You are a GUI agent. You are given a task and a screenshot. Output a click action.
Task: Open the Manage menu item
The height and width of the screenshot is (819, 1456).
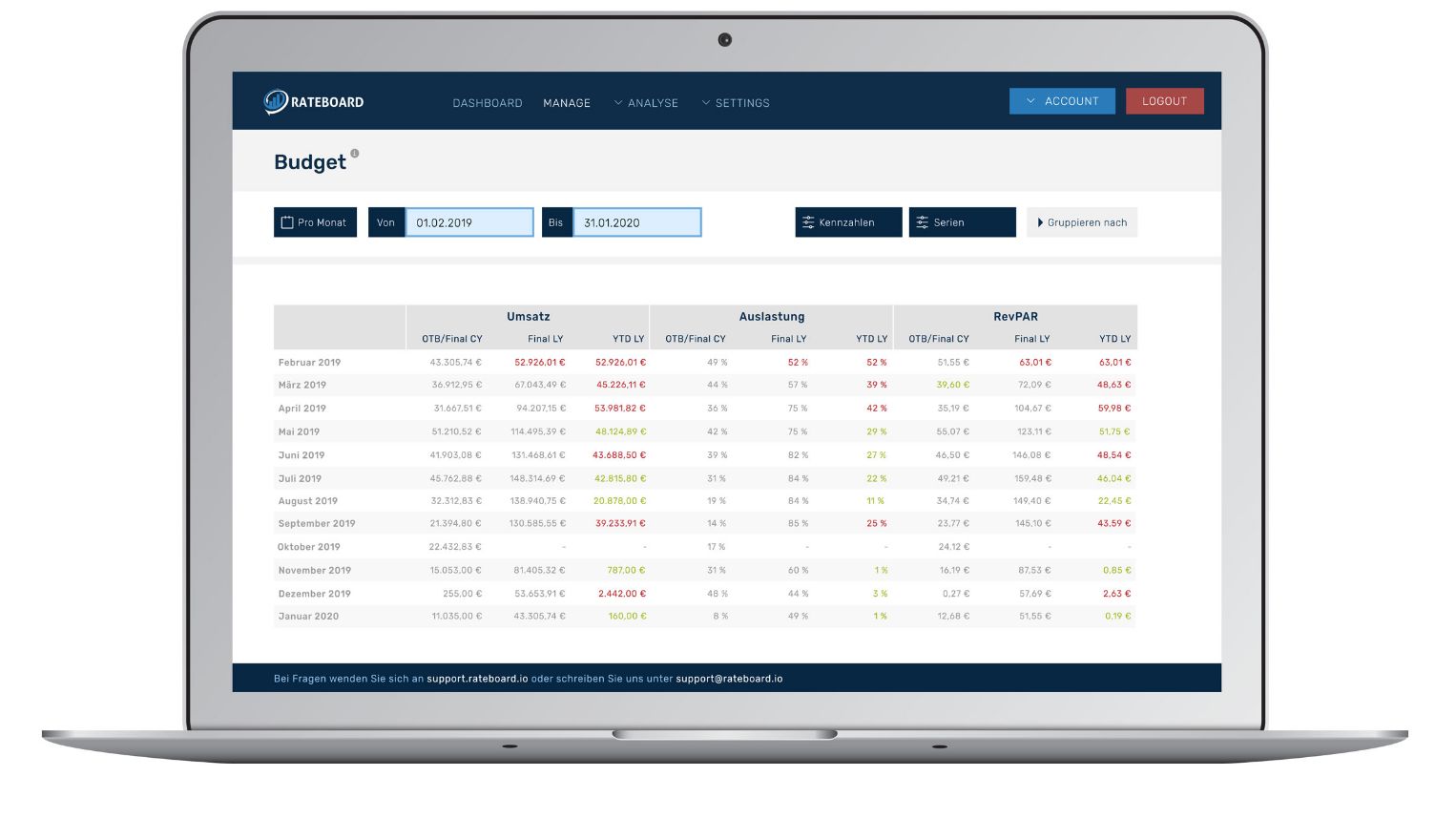click(567, 103)
